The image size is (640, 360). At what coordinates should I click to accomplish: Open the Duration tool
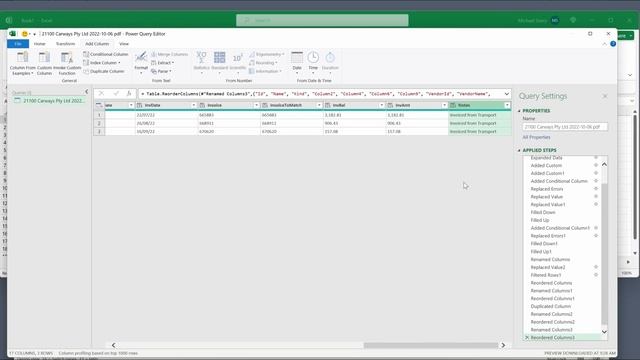[330, 61]
